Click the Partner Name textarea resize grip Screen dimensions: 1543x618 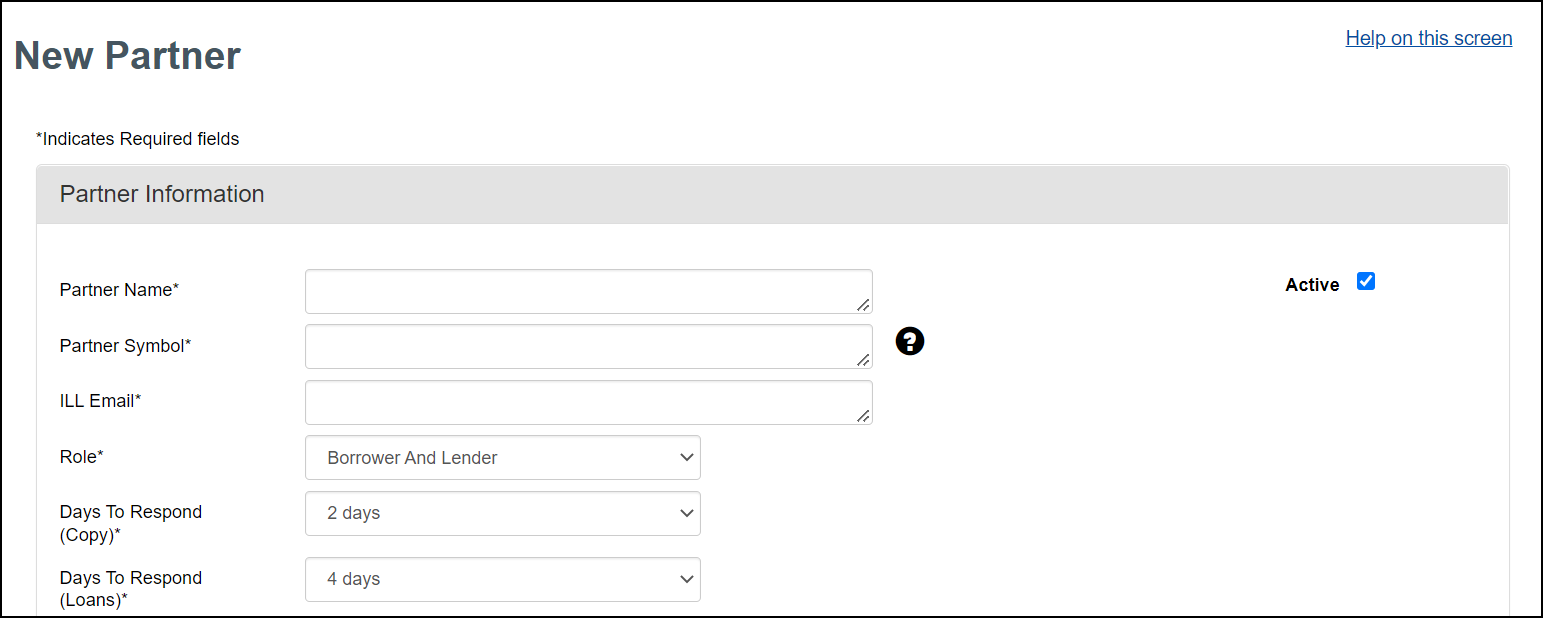(x=863, y=305)
